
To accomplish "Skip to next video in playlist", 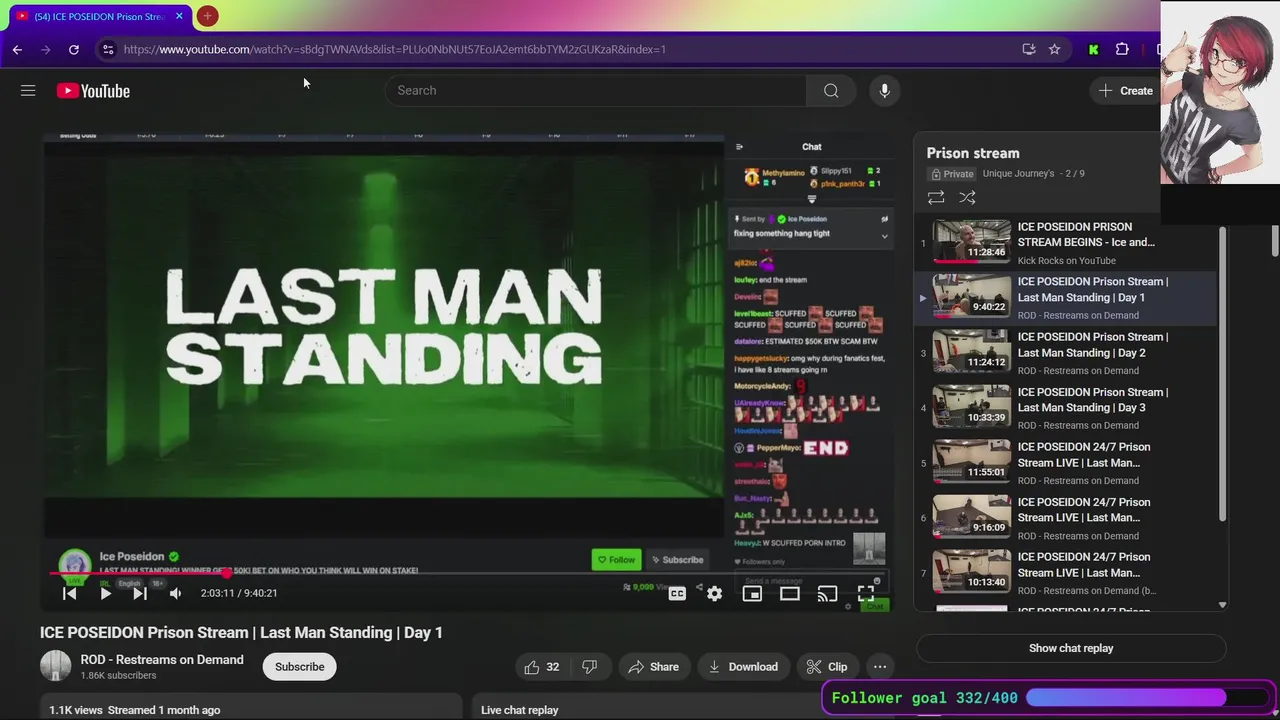I will 140,593.
